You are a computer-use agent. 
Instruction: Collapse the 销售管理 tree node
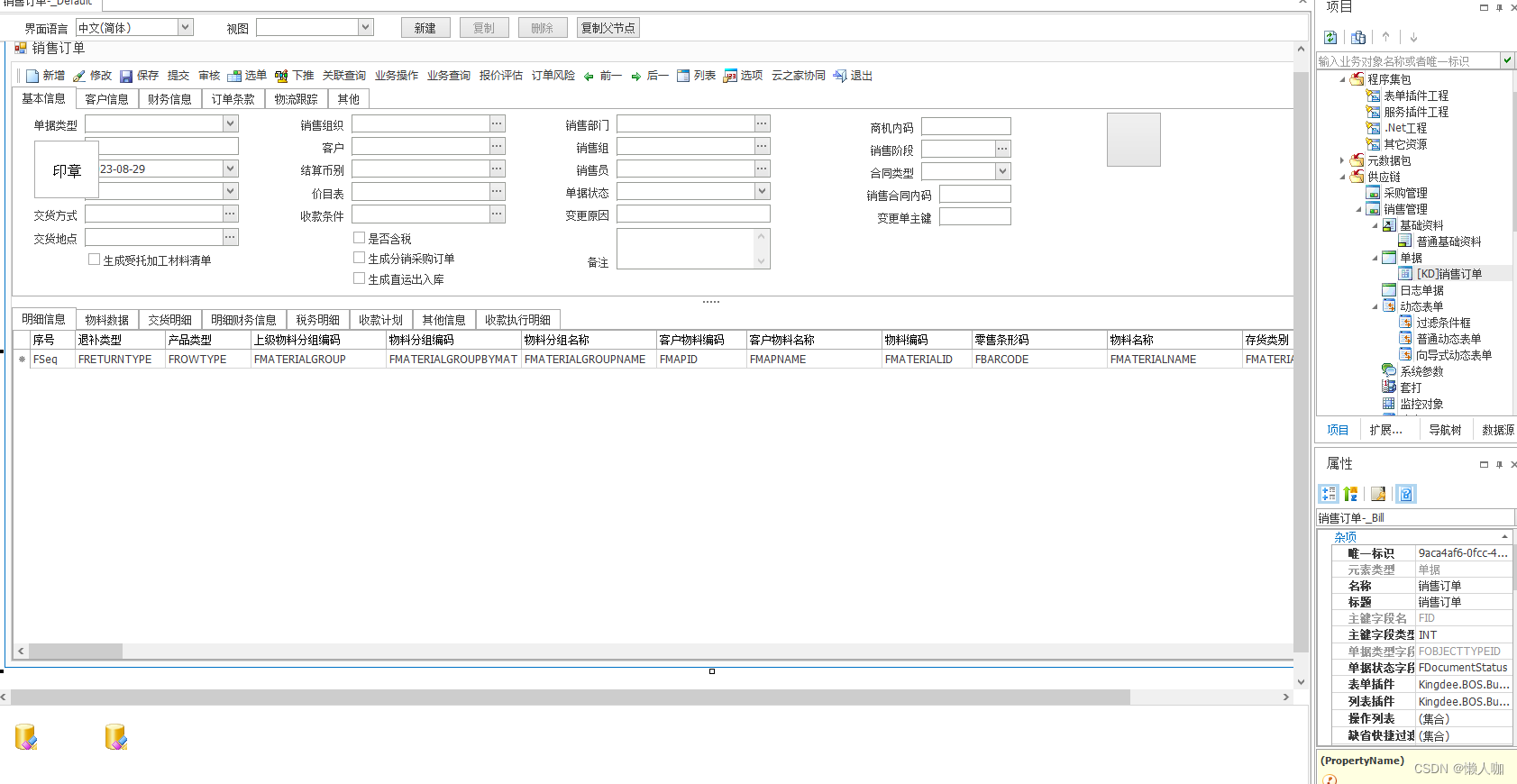(1358, 209)
